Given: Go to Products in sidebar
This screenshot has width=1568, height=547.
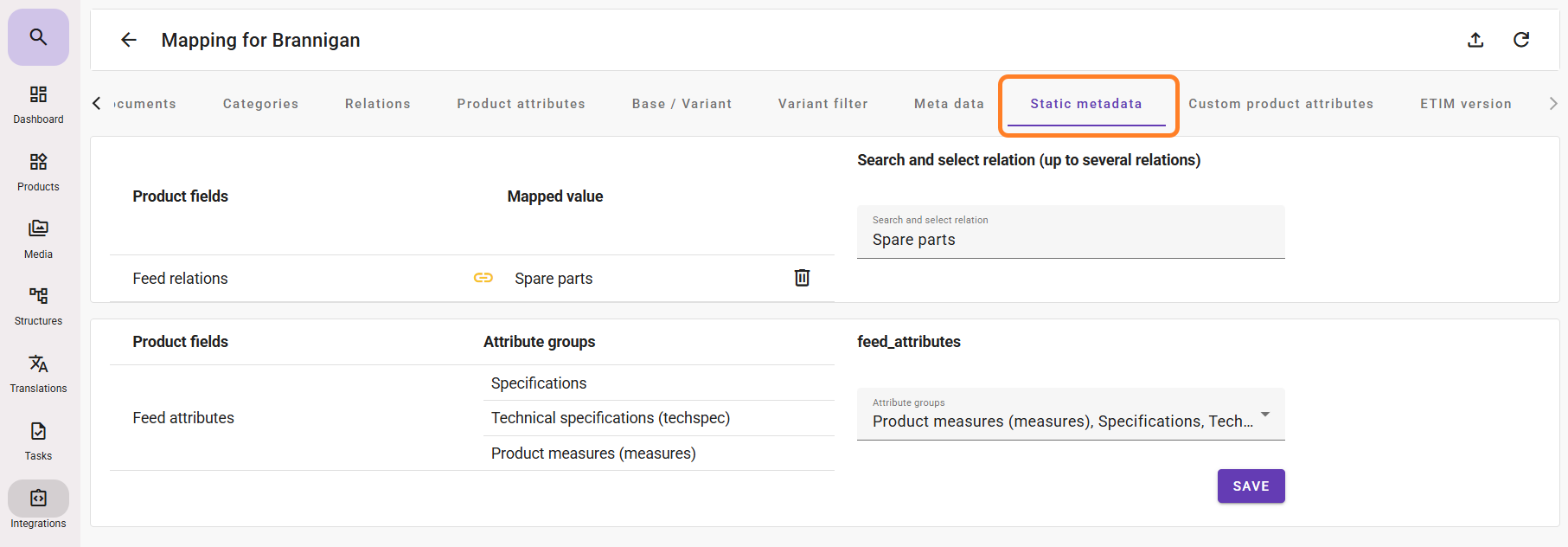Looking at the screenshot, I should point(38,171).
